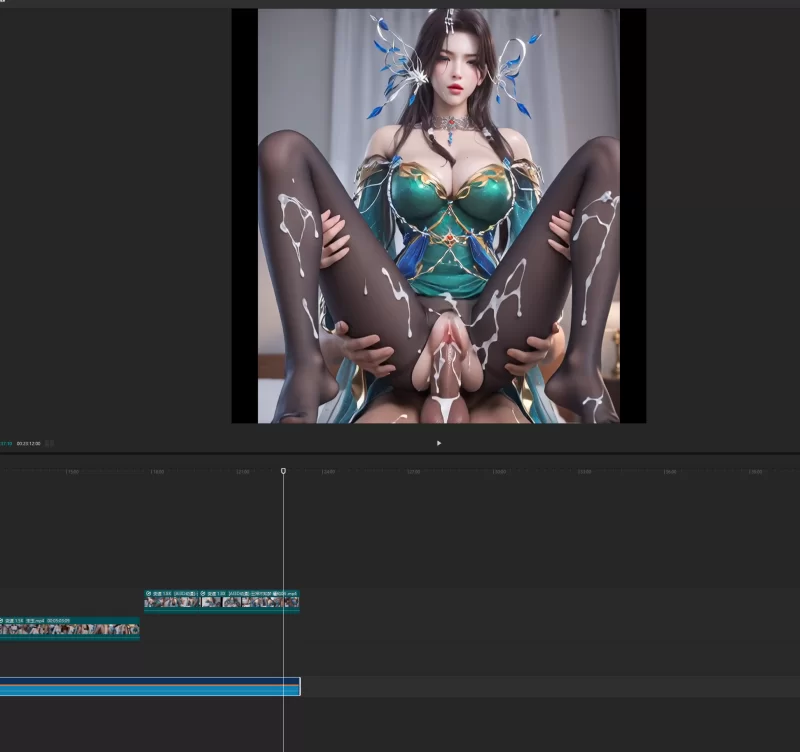Image resolution: width=800 pixels, height=752 pixels.
Task: Click the speed icon on the lower-track clip
Action: 2,620
